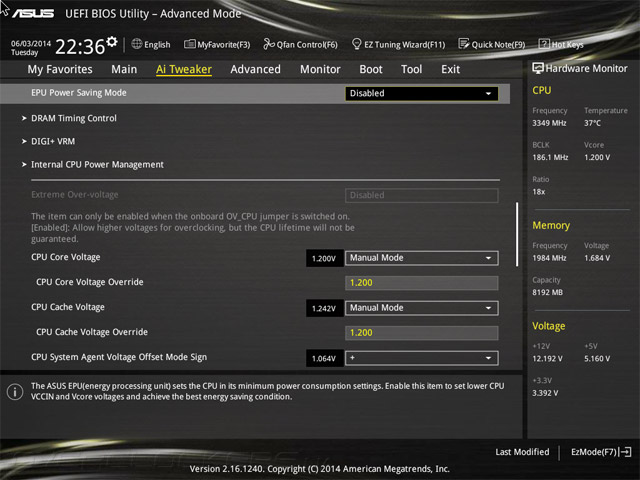Click the Hardware Monitor display icon
Screen dimensions: 640x480
tap(538, 68)
